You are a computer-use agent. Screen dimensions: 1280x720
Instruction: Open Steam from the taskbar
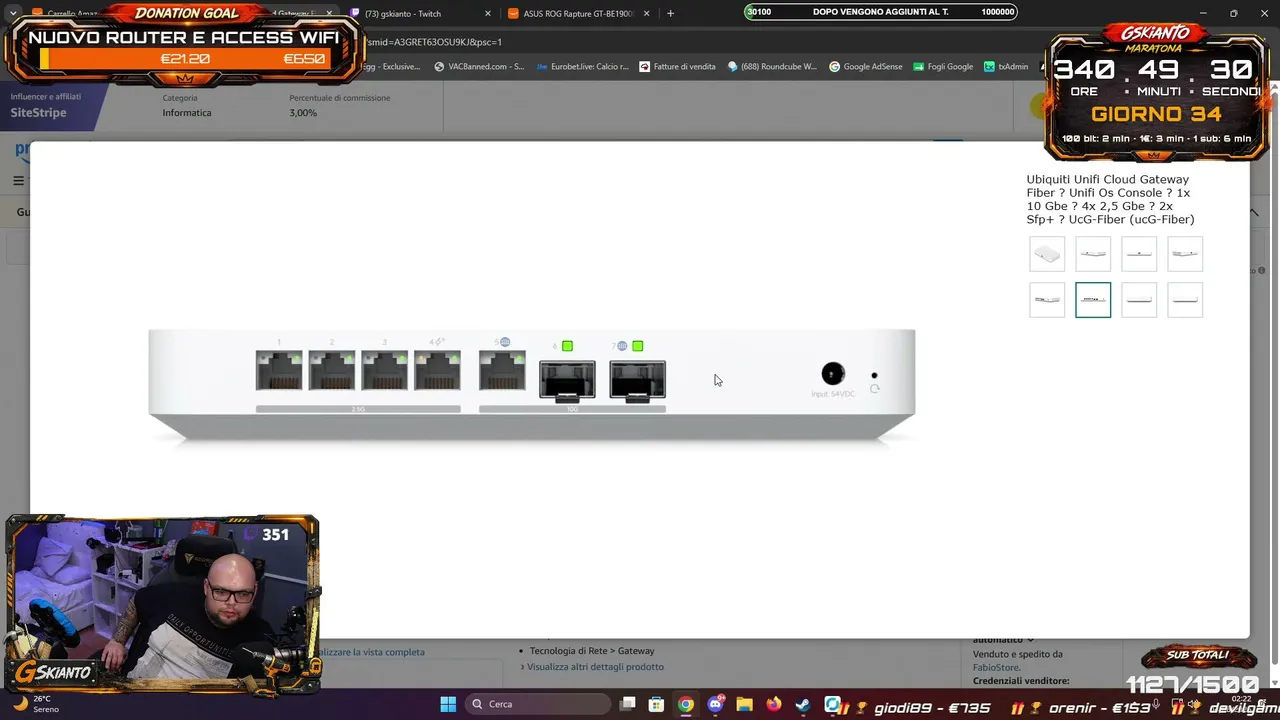point(802,704)
